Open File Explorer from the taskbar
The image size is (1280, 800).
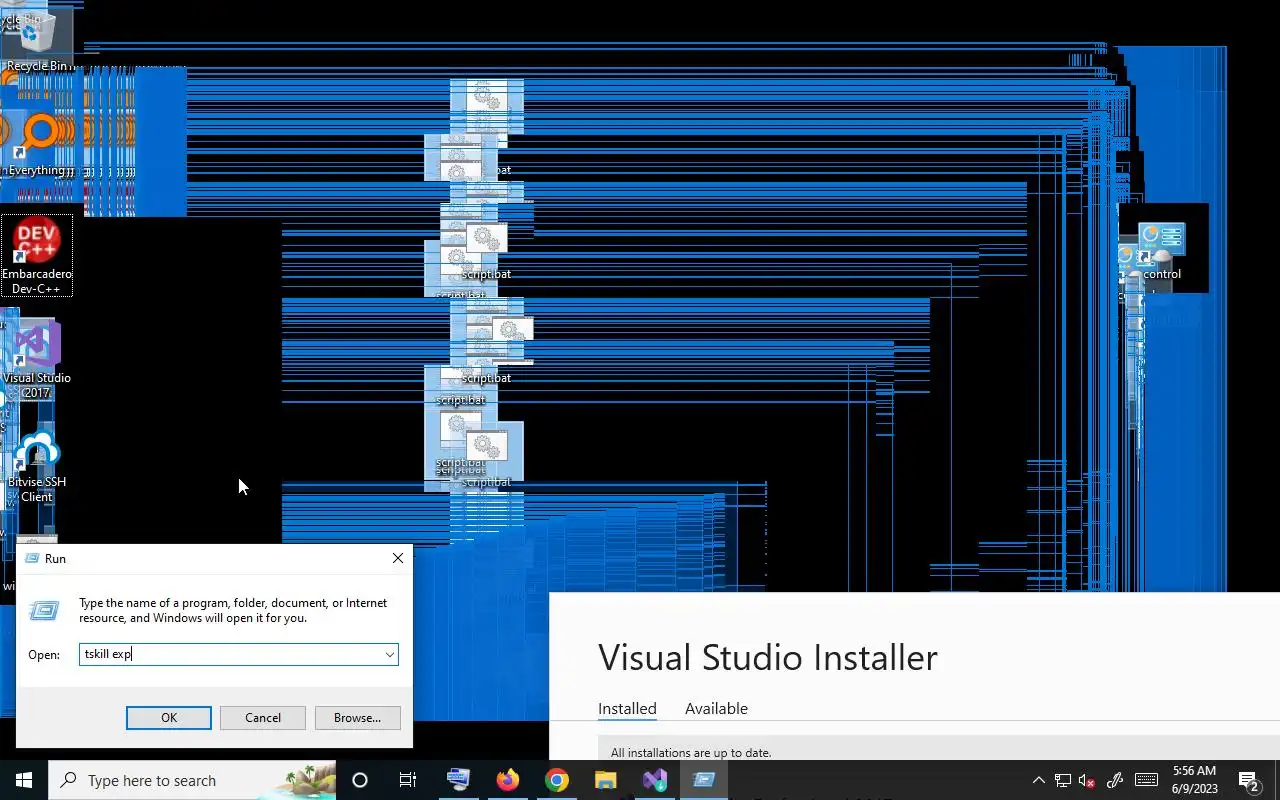click(x=606, y=780)
